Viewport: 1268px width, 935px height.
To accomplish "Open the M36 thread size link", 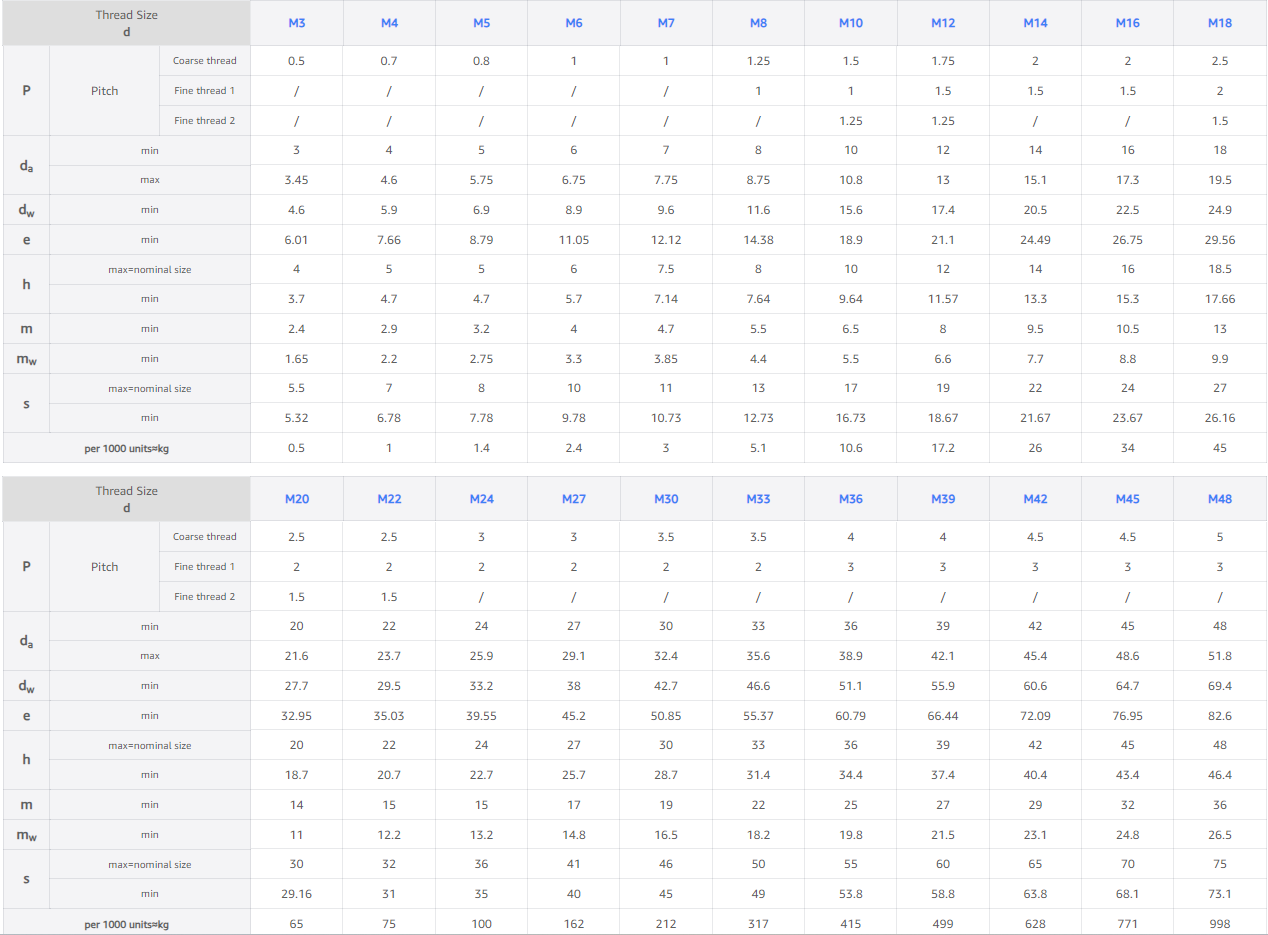I will pos(851,499).
